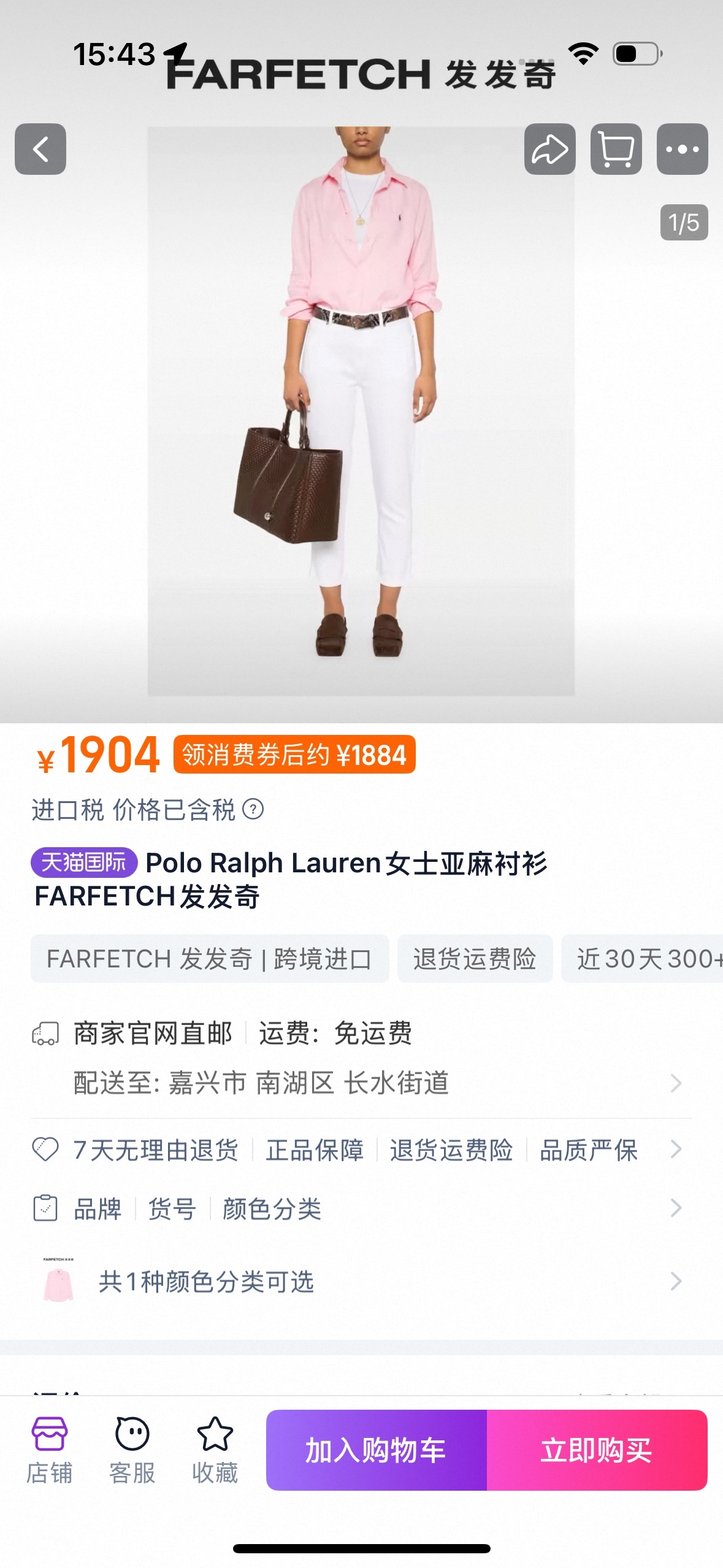Tap the import tax question mark icon
The height and width of the screenshot is (1568, 723).
253,809
